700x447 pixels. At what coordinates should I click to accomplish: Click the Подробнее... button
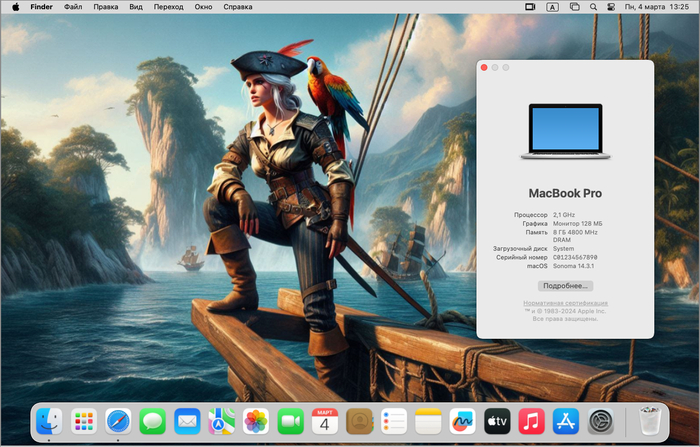click(x=565, y=286)
